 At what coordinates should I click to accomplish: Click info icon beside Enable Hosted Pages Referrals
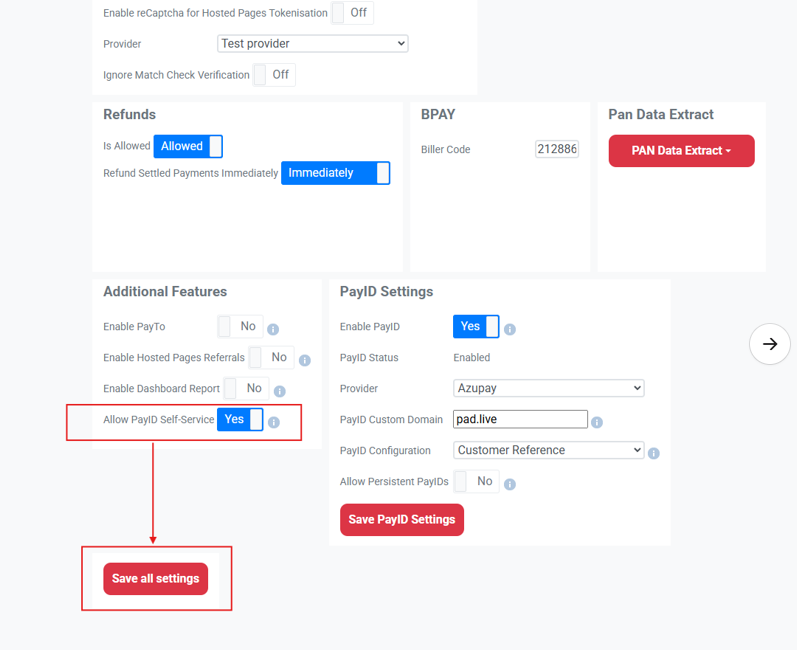coord(305,360)
